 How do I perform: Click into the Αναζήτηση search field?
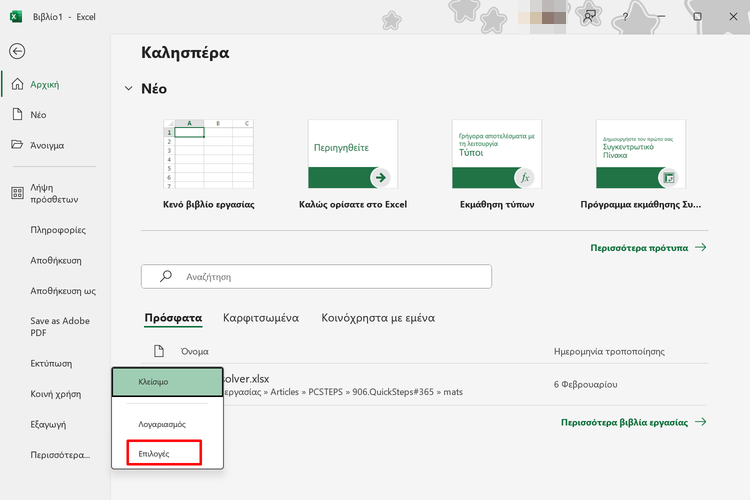tap(316, 277)
